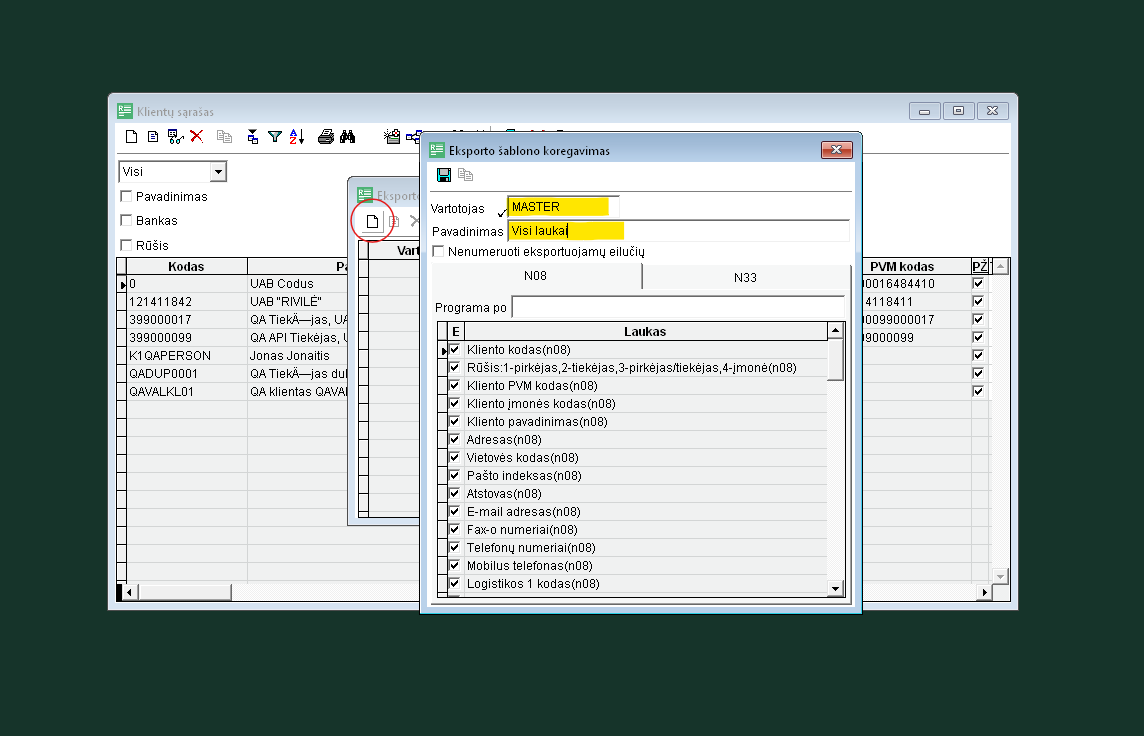The width and height of the screenshot is (1144, 736).
Task: Enable the Rūšis filter checkbox
Action: pyautogui.click(x=126, y=245)
